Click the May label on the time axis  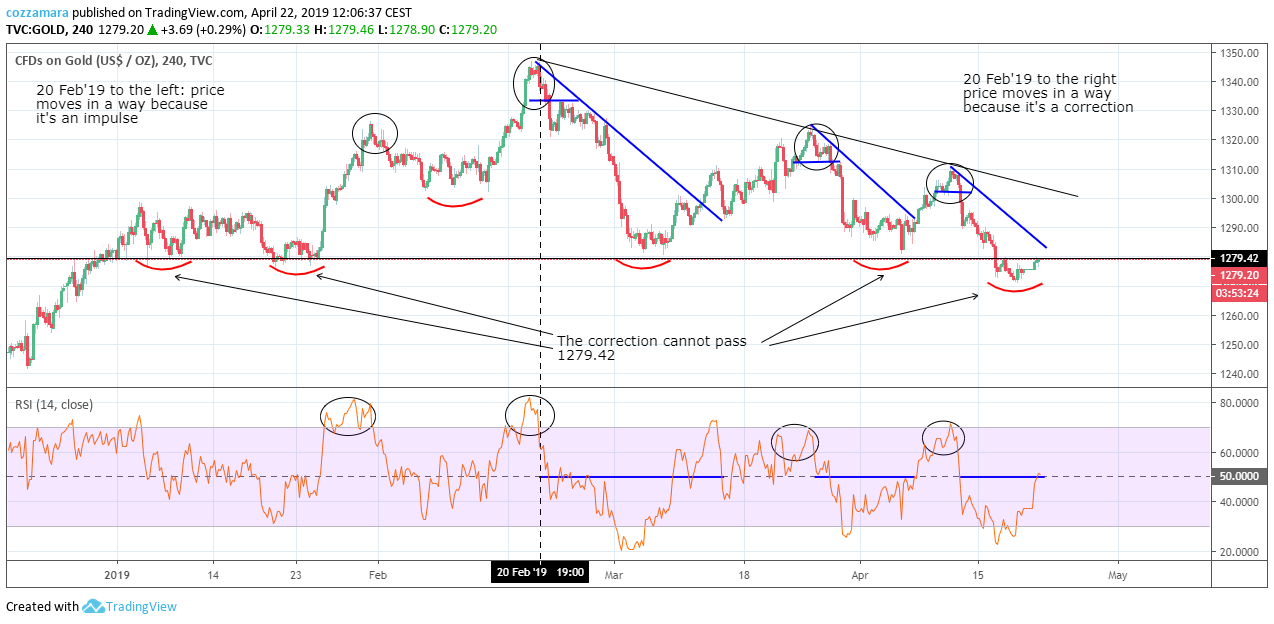tap(1118, 575)
